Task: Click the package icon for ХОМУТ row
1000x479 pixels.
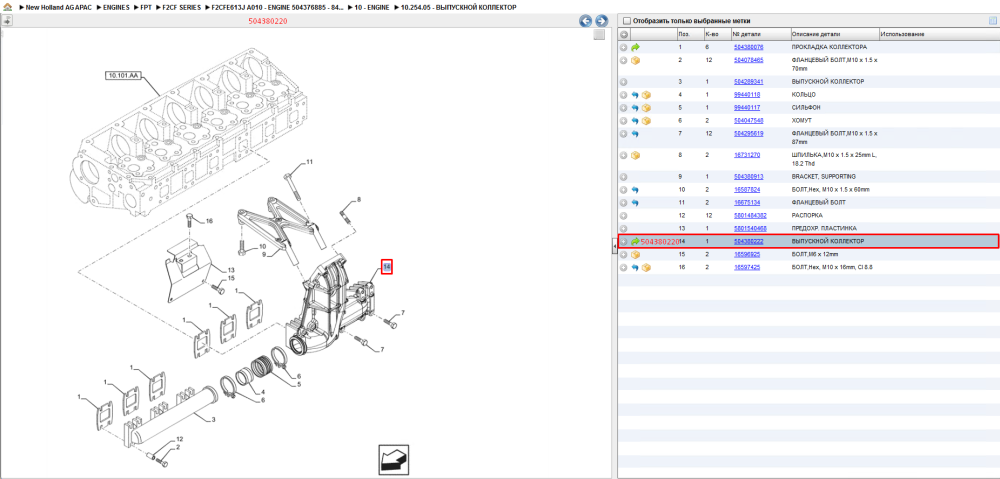Action: click(646, 120)
